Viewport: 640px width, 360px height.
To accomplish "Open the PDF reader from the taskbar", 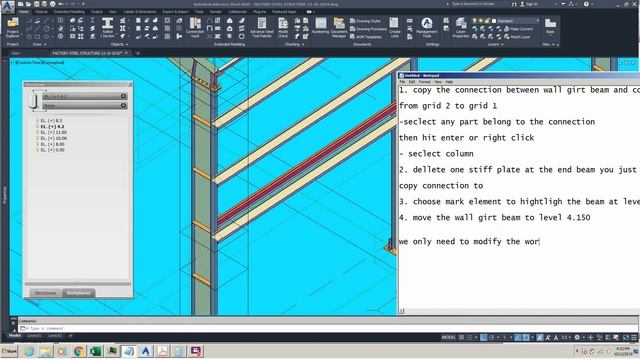I will click(162, 351).
